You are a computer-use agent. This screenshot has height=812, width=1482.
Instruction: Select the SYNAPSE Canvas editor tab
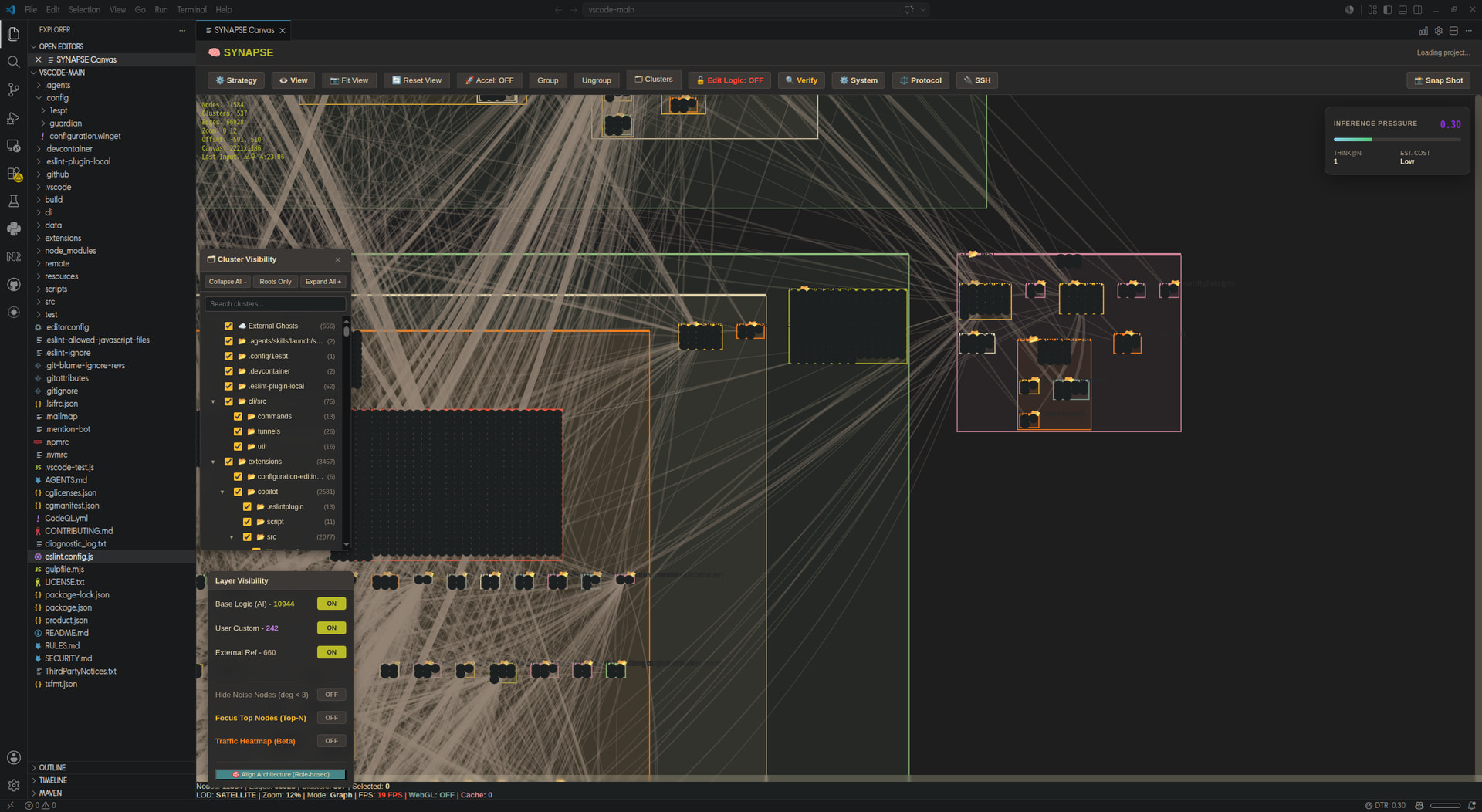(x=244, y=30)
